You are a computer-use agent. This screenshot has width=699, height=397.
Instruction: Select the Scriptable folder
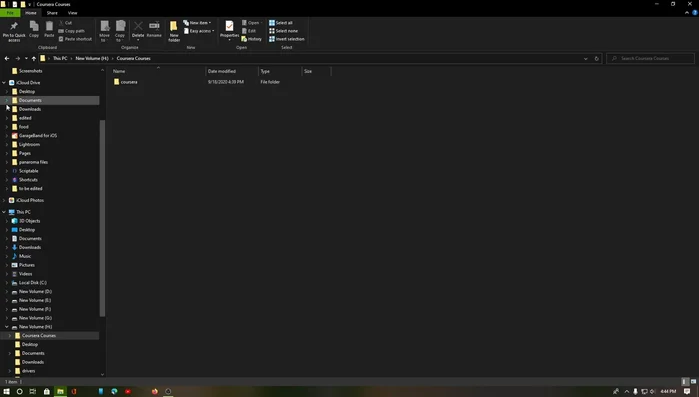29,171
